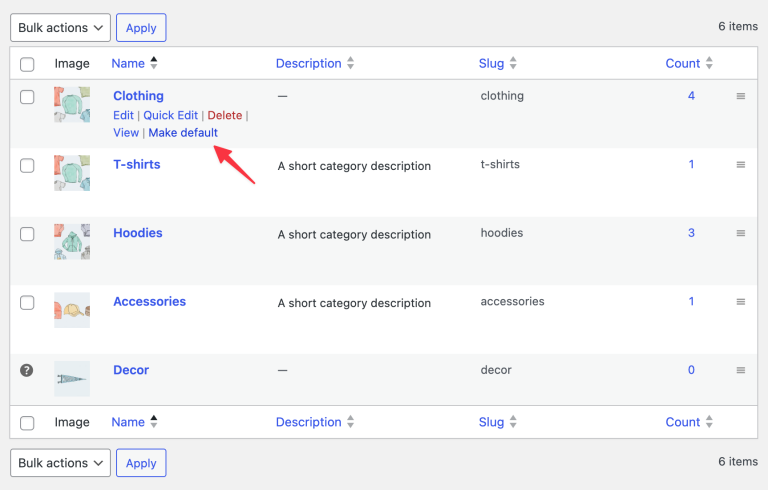Open the Accessories category name link
The width and height of the screenshot is (768, 490).
tap(149, 301)
